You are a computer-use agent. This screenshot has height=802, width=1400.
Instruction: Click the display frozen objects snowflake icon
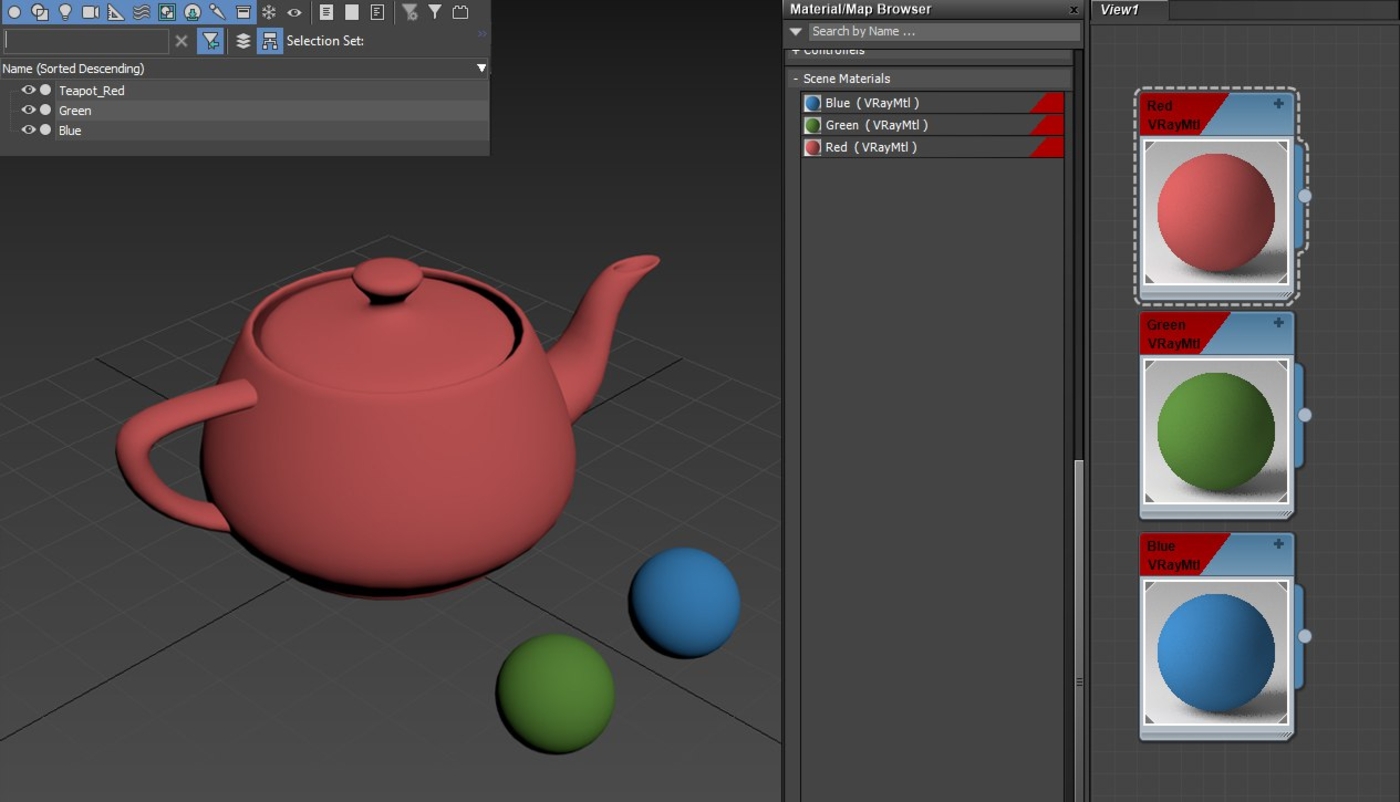click(x=268, y=12)
